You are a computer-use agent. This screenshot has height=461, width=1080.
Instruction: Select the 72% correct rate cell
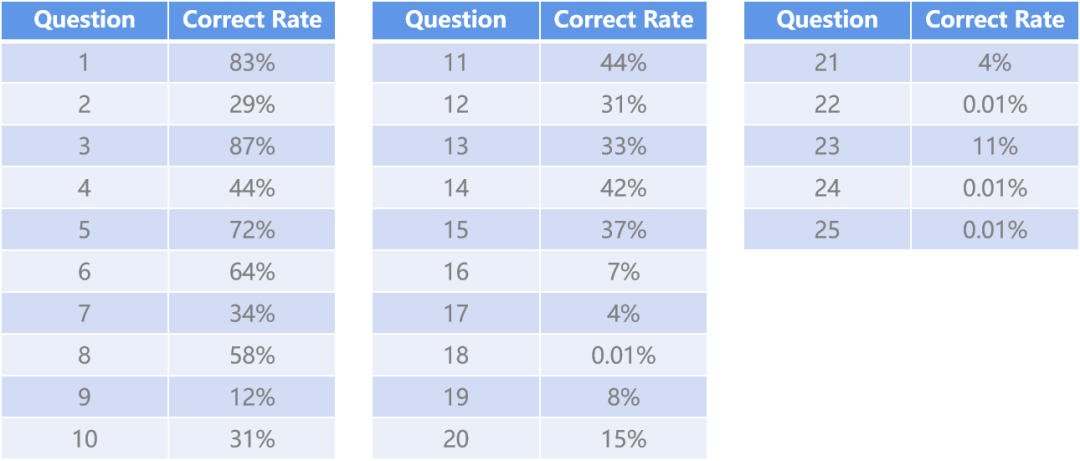click(252, 229)
